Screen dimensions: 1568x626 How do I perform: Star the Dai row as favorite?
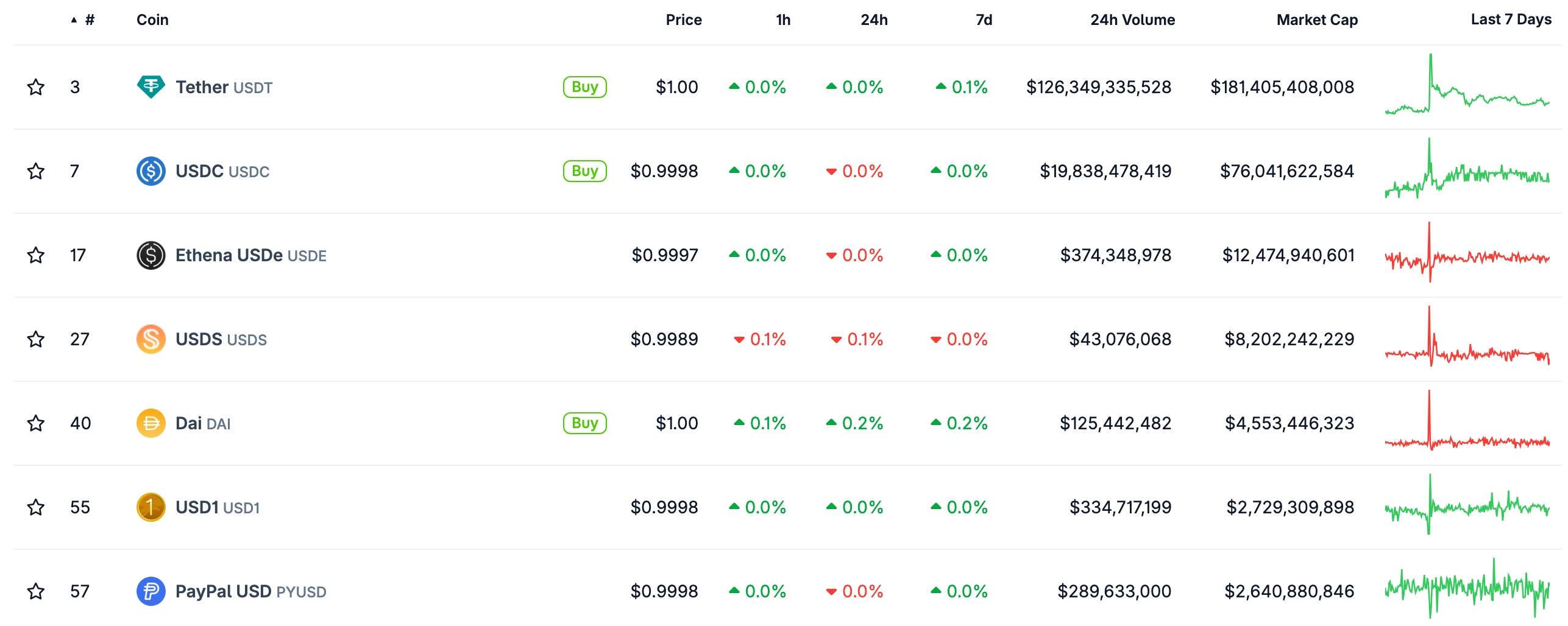click(36, 423)
